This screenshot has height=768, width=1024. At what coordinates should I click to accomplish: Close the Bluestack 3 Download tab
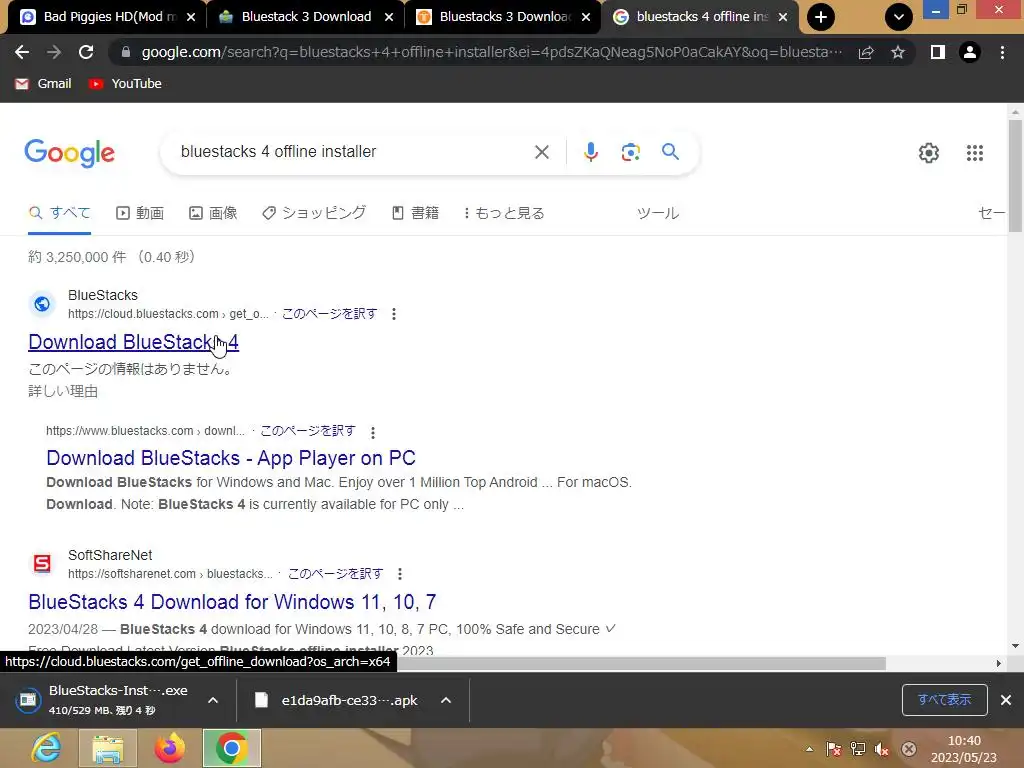point(389,18)
